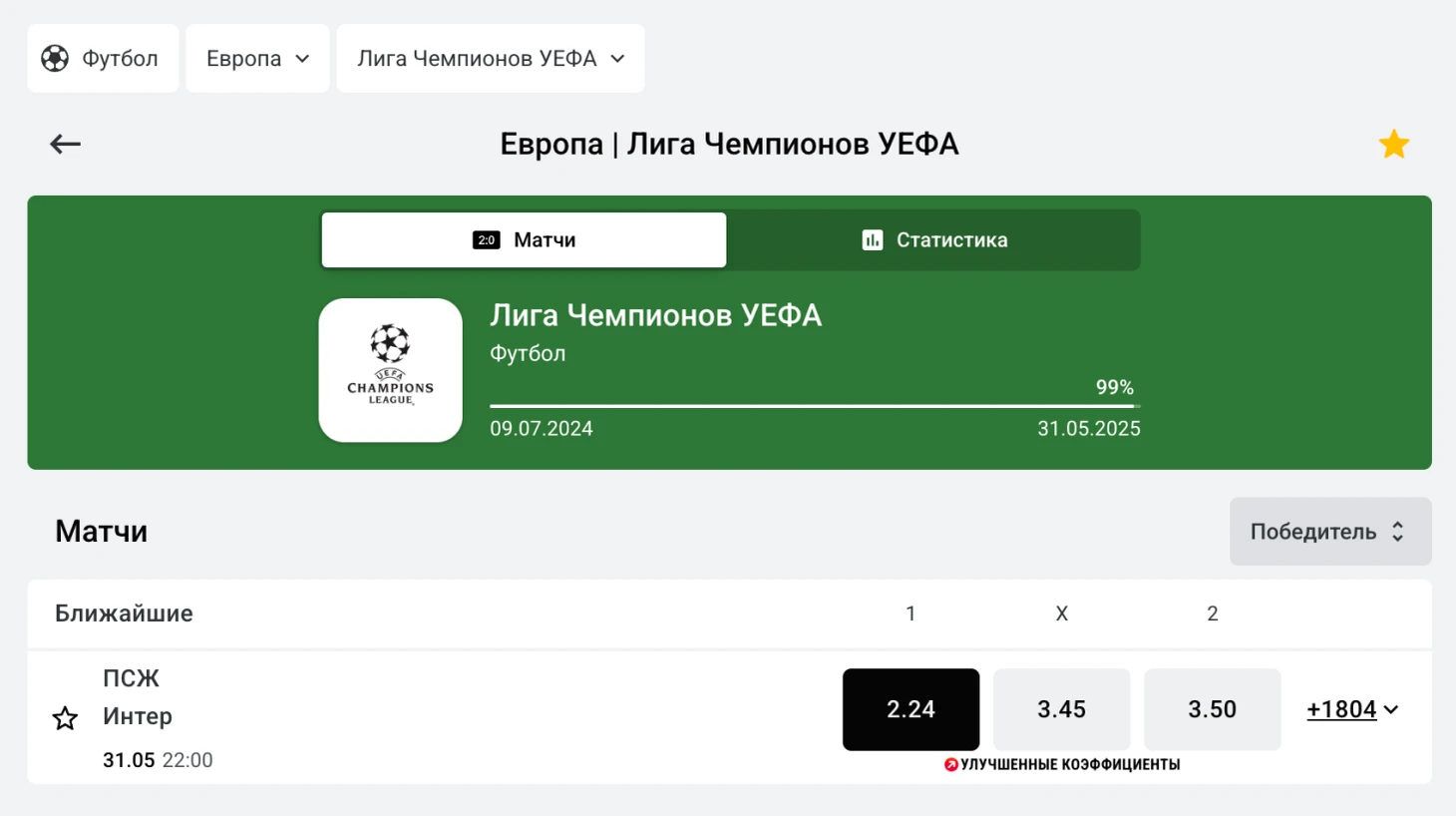
Task: Open the Победитель market selector
Action: tap(1330, 532)
